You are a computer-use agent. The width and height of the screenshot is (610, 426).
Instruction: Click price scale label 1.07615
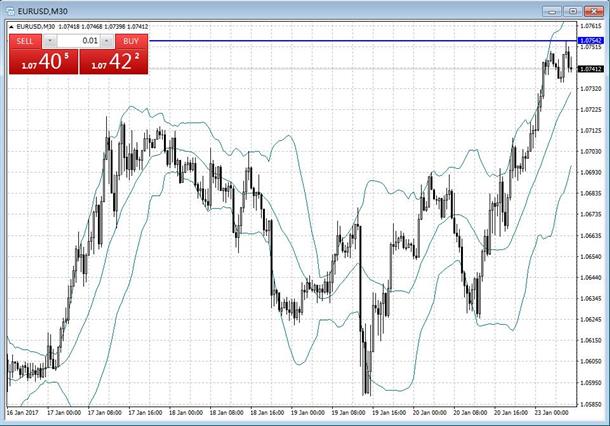(x=591, y=26)
